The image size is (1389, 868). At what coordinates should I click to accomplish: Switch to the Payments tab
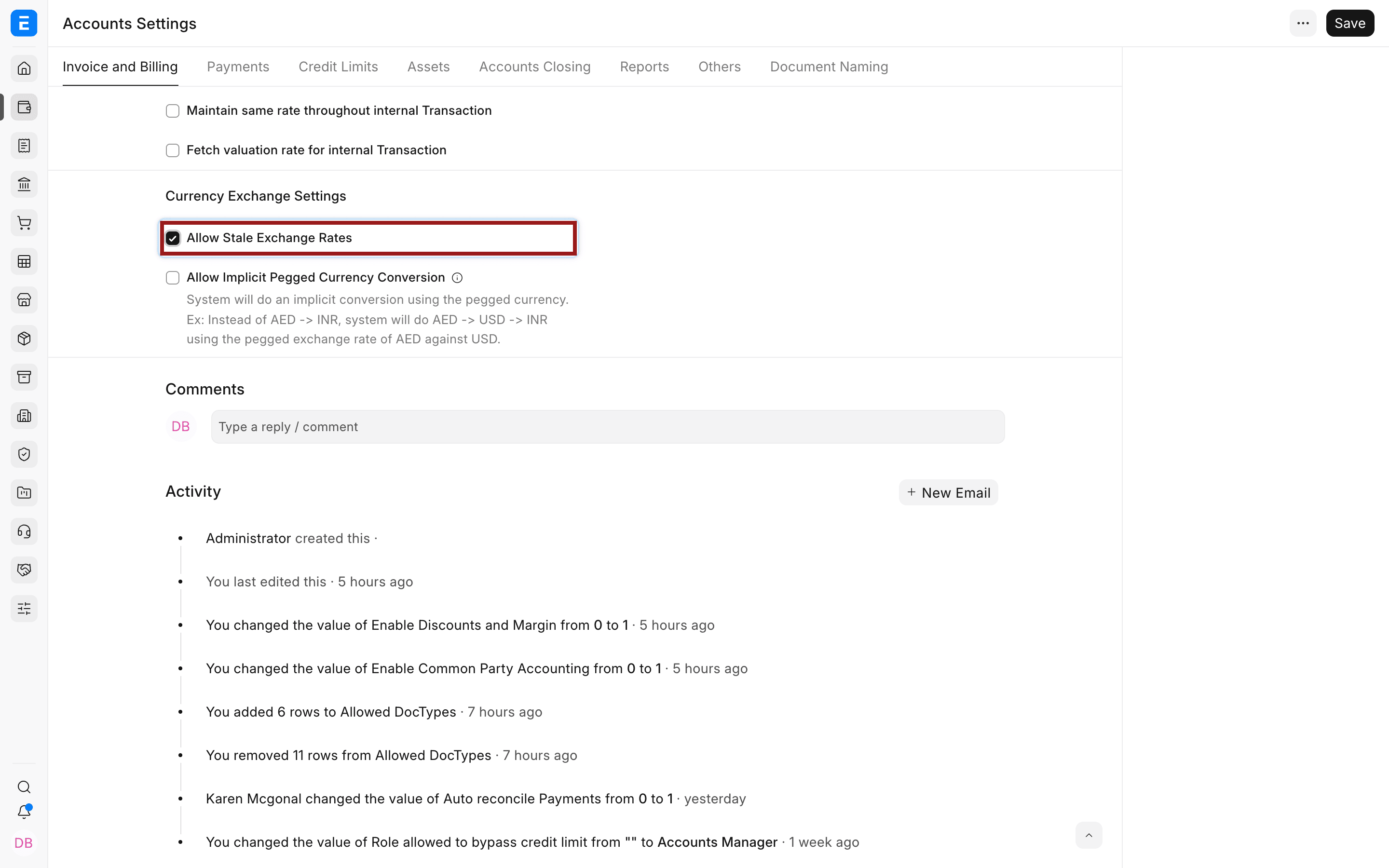point(238,67)
